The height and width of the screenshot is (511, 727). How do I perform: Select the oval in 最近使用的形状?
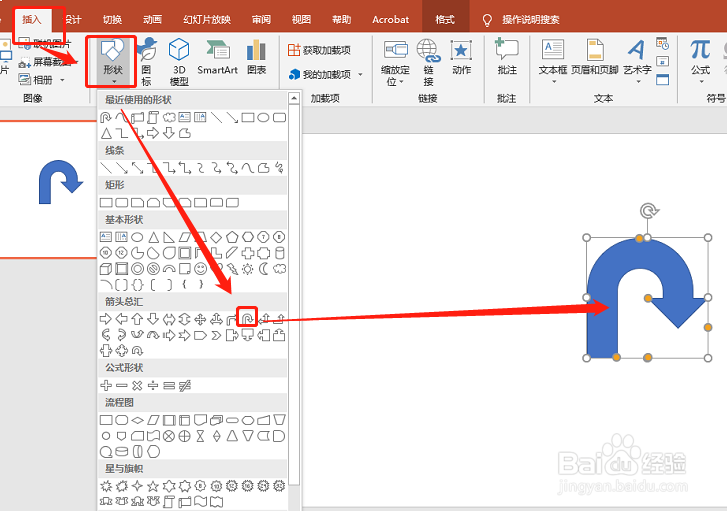[263, 117]
